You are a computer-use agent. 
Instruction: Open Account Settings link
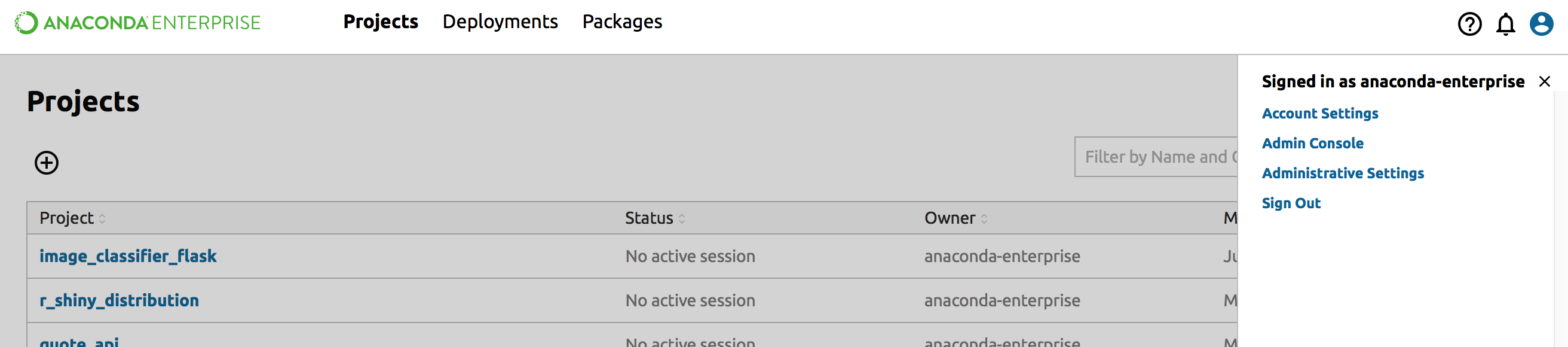click(x=1319, y=114)
